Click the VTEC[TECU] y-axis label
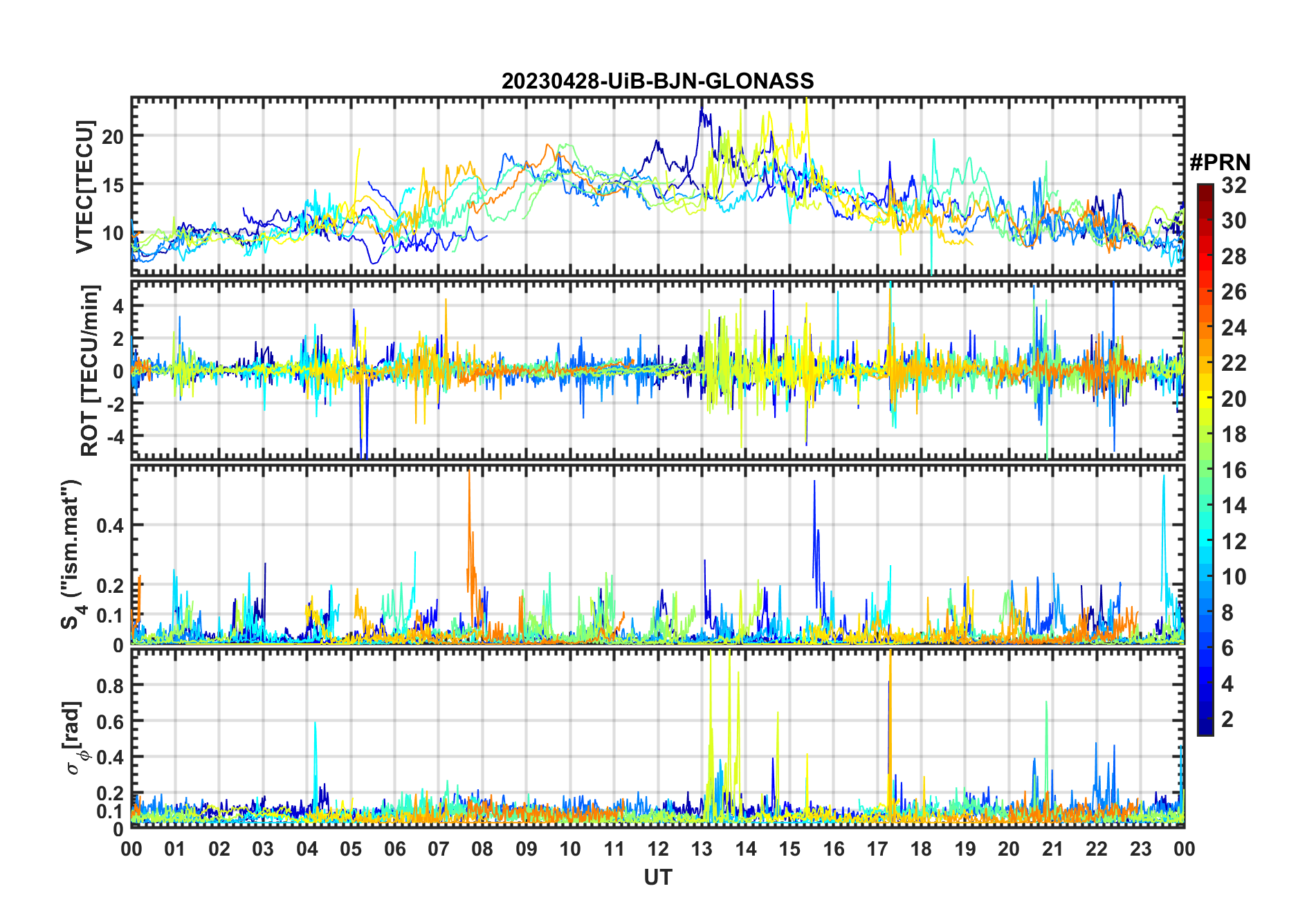Viewport: 1316px width, 920px height. (x=84, y=187)
